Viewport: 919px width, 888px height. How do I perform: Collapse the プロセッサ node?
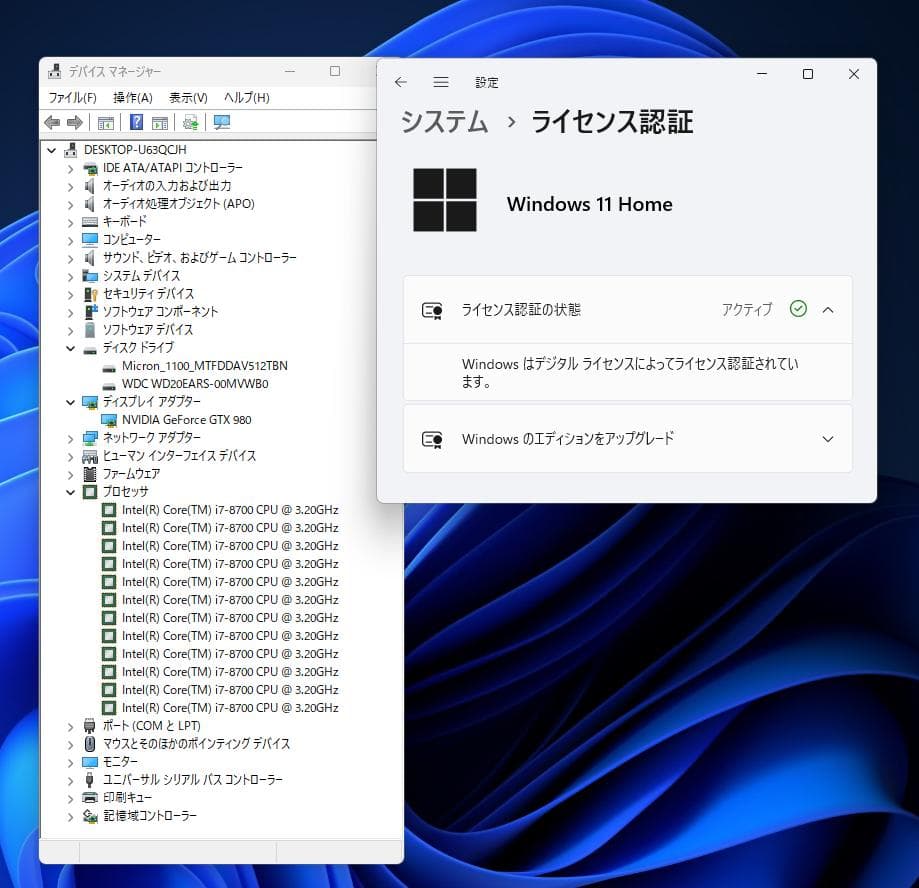click(69, 491)
